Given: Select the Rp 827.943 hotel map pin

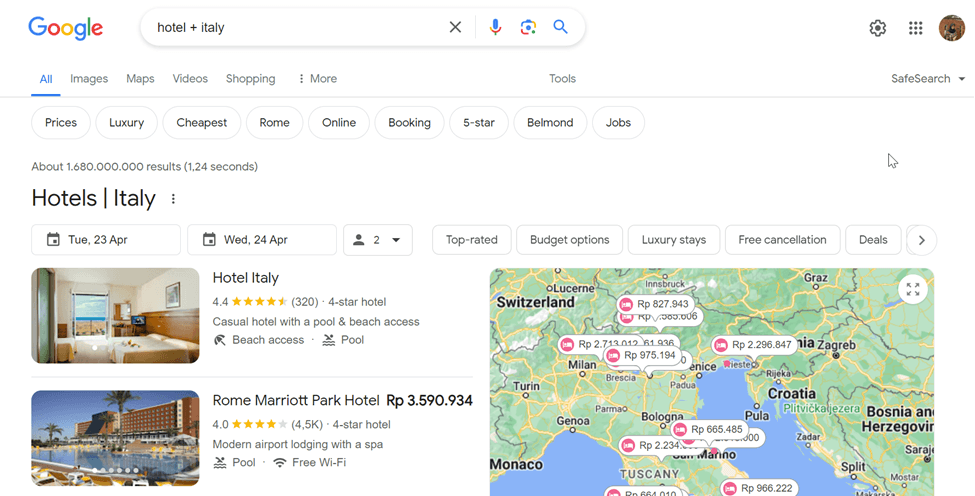Looking at the screenshot, I should coord(656,304).
